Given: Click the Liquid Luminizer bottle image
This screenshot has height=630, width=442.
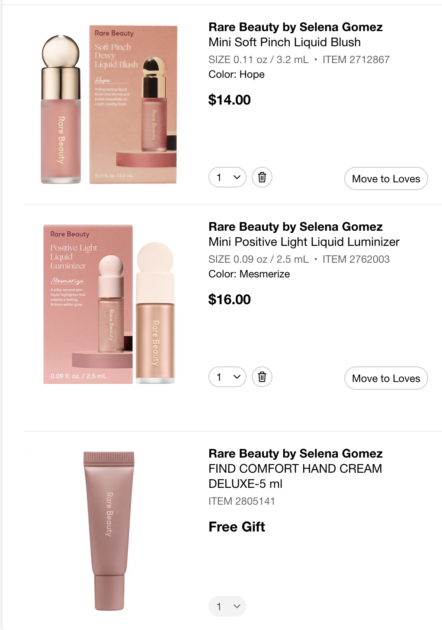Looking at the screenshot, I should [155, 312].
